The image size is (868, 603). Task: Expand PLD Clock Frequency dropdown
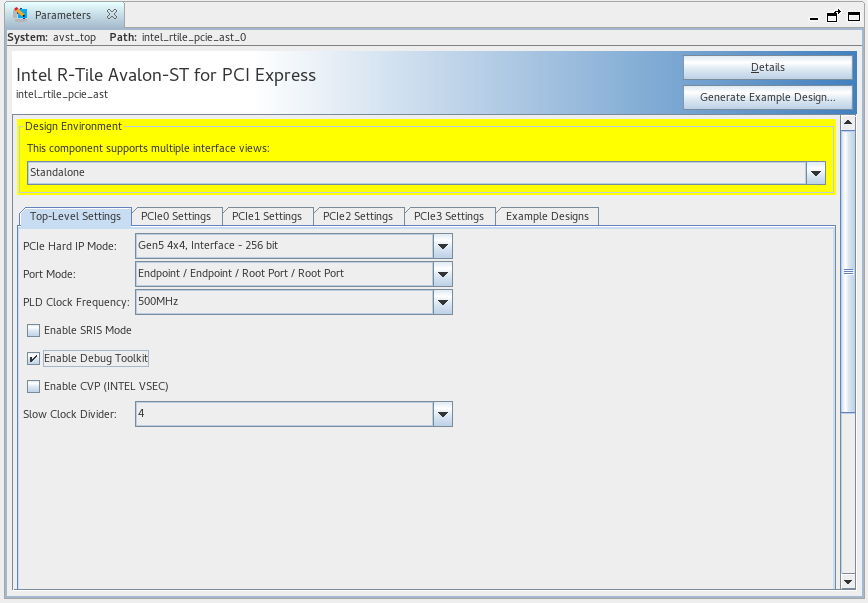point(443,302)
